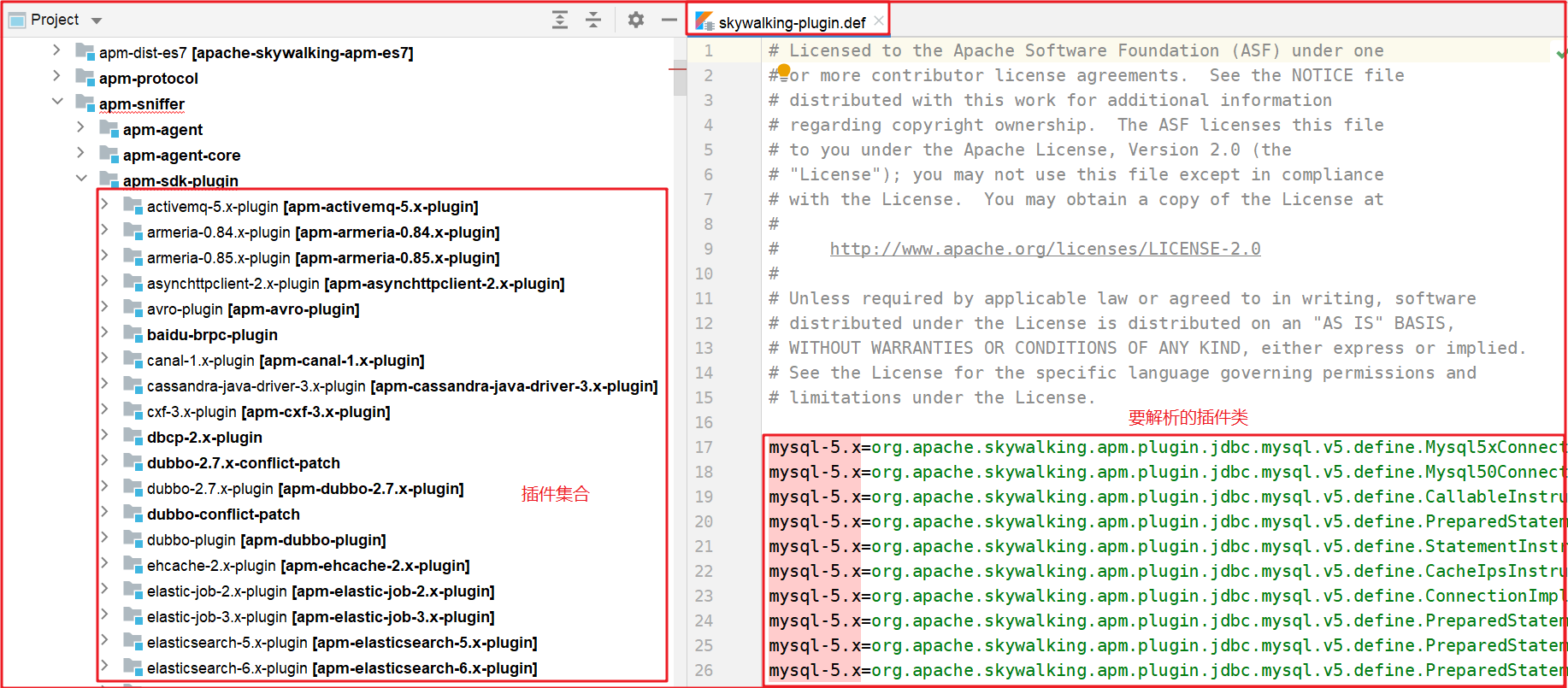Click asynchttpclient-2.x-plugin folder icon

[x=133, y=282]
